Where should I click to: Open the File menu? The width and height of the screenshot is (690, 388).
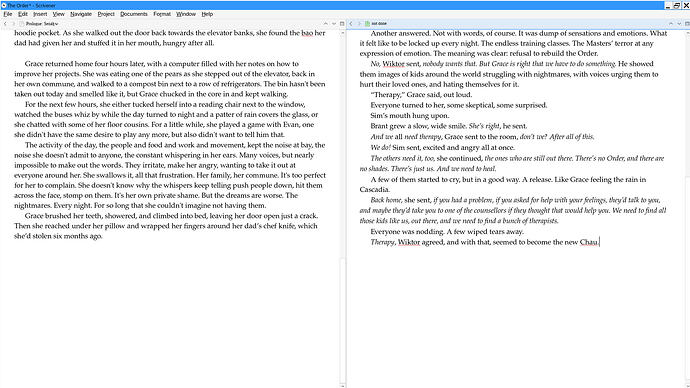coord(8,14)
